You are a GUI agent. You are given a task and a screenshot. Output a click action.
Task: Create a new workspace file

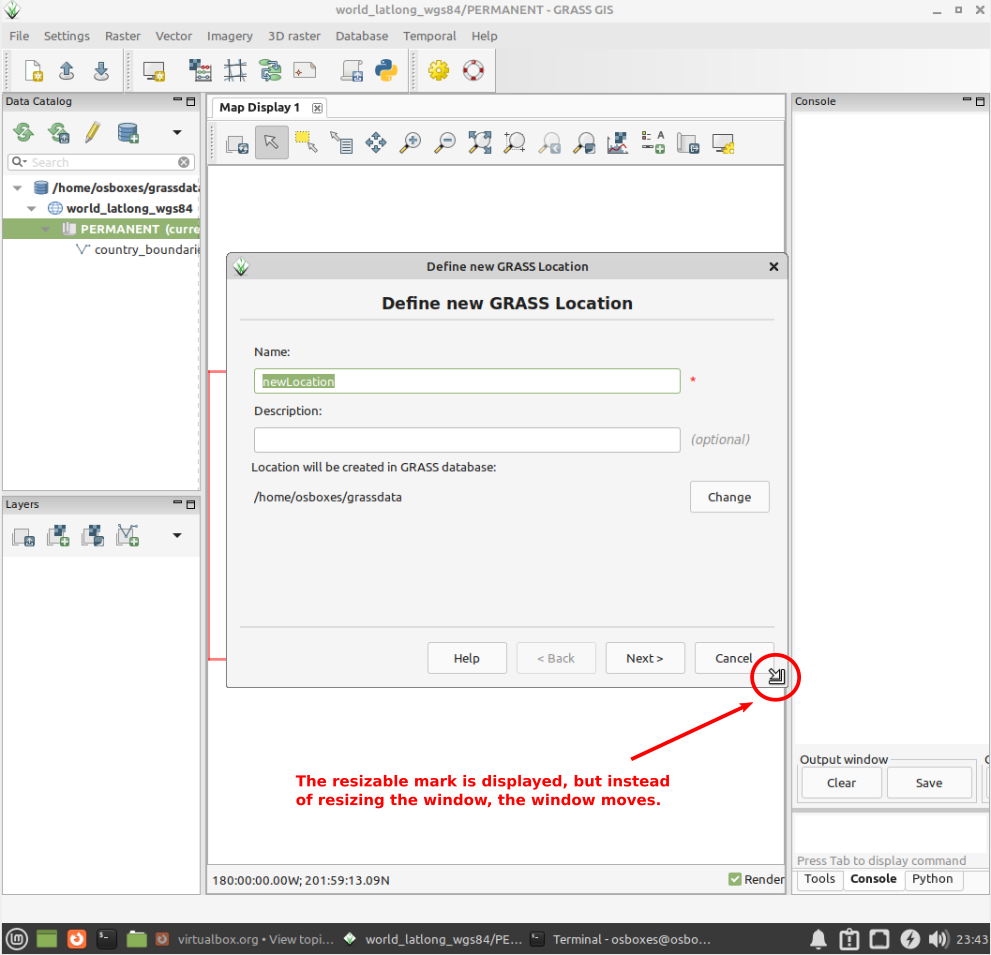coord(34,70)
